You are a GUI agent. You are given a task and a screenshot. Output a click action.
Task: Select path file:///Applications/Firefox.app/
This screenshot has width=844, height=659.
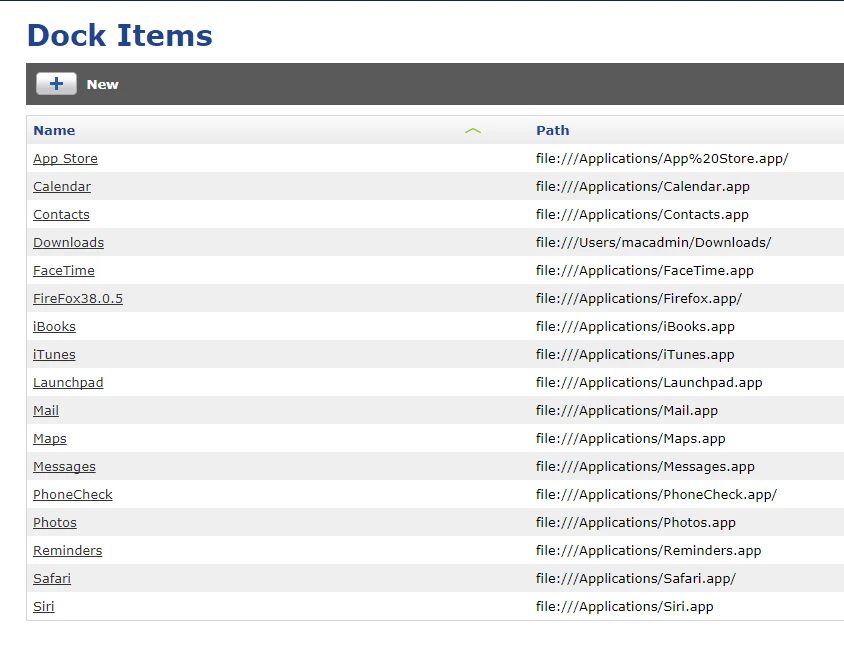coord(639,299)
